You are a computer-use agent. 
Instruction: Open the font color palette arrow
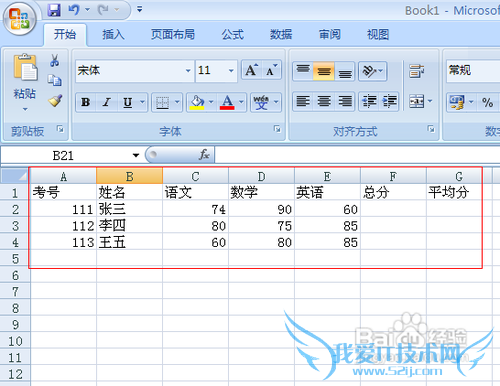click(x=241, y=101)
